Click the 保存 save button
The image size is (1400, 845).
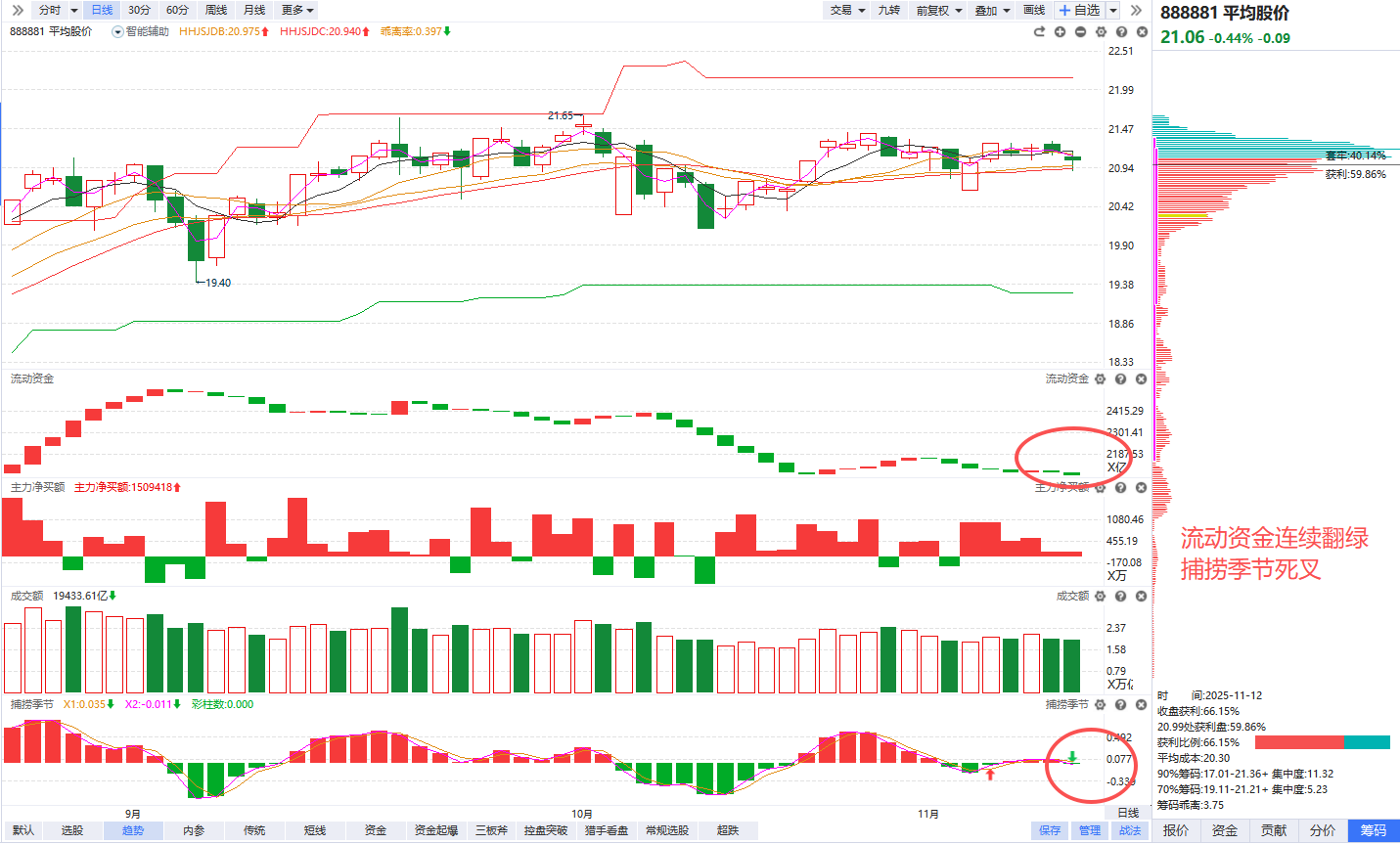[x=1050, y=830]
